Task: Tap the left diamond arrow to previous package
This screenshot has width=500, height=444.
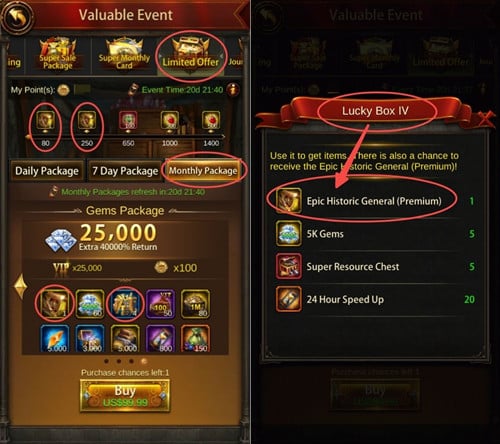Action: pos(20,286)
